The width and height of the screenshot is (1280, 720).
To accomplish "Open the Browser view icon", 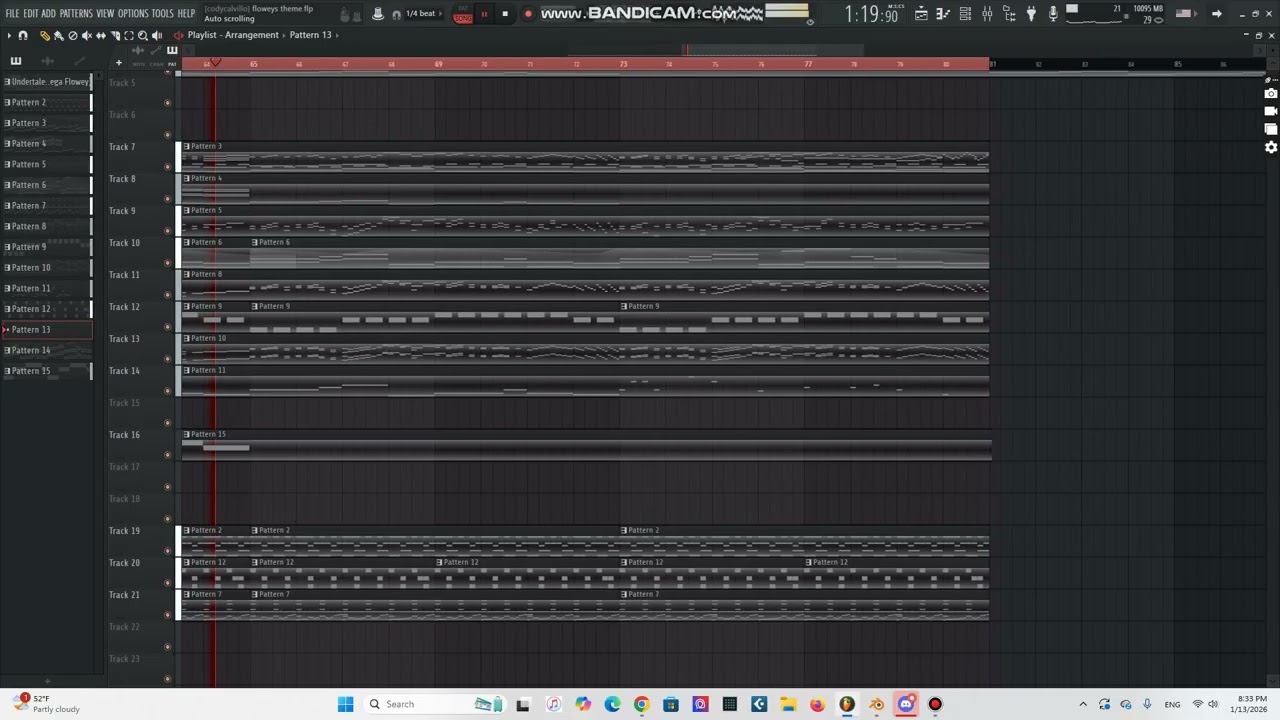I will pos(1009,14).
